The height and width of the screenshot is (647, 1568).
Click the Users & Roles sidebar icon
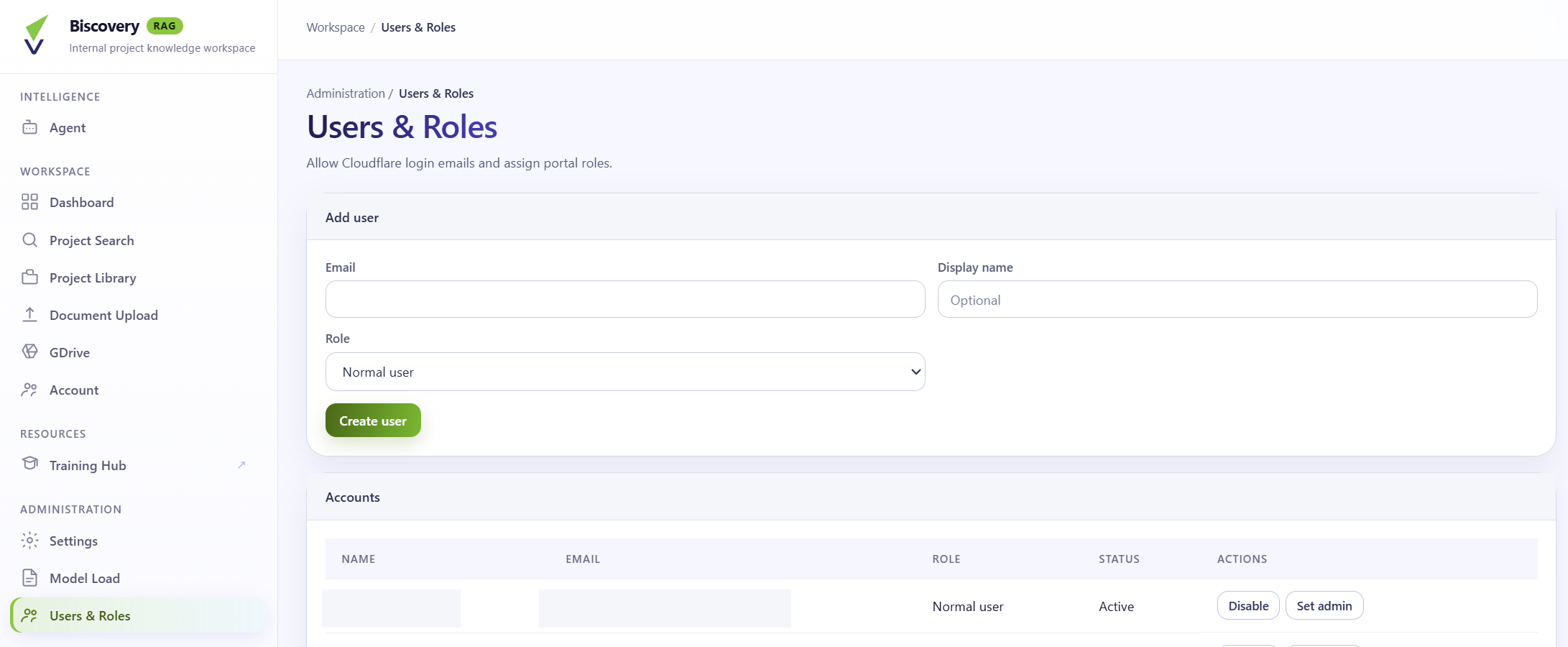(x=29, y=615)
